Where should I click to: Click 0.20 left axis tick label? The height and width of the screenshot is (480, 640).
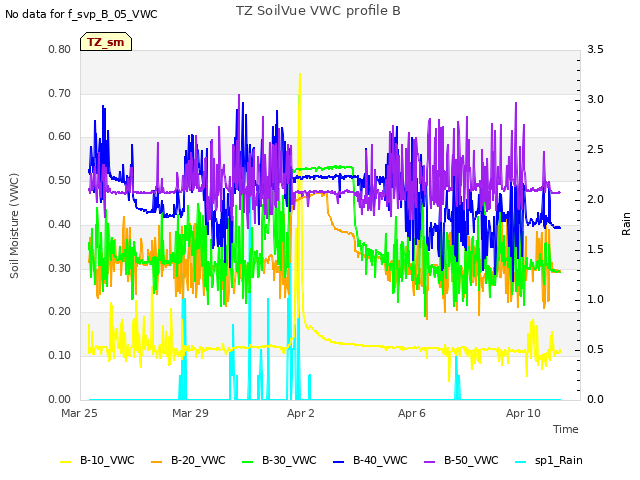click(60, 311)
